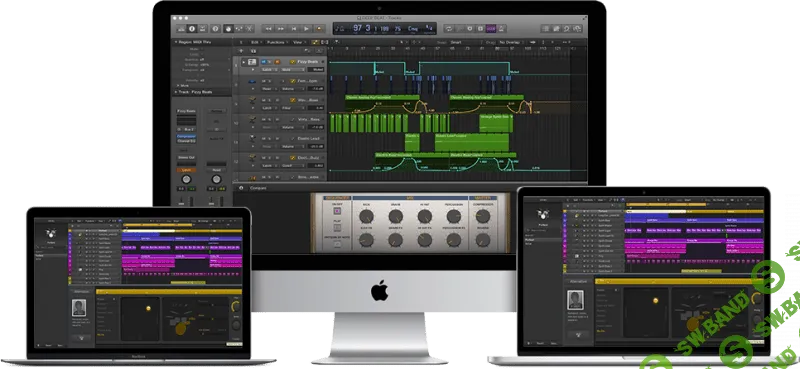Screen dimensions: 800x369
Task: Toggle orange power button on Fizzy Beats track
Action: point(277,62)
